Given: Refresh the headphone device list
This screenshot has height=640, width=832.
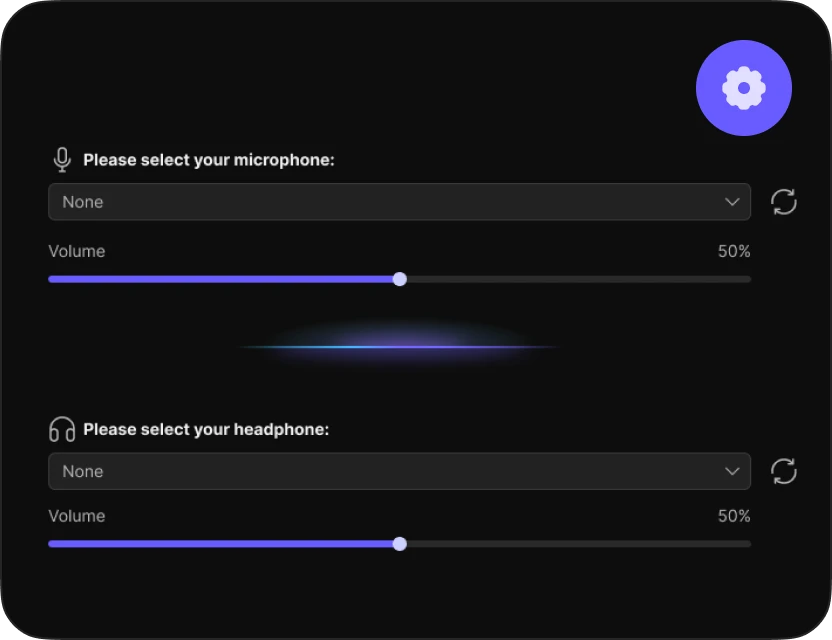Looking at the screenshot, I should tap(784, 471).
